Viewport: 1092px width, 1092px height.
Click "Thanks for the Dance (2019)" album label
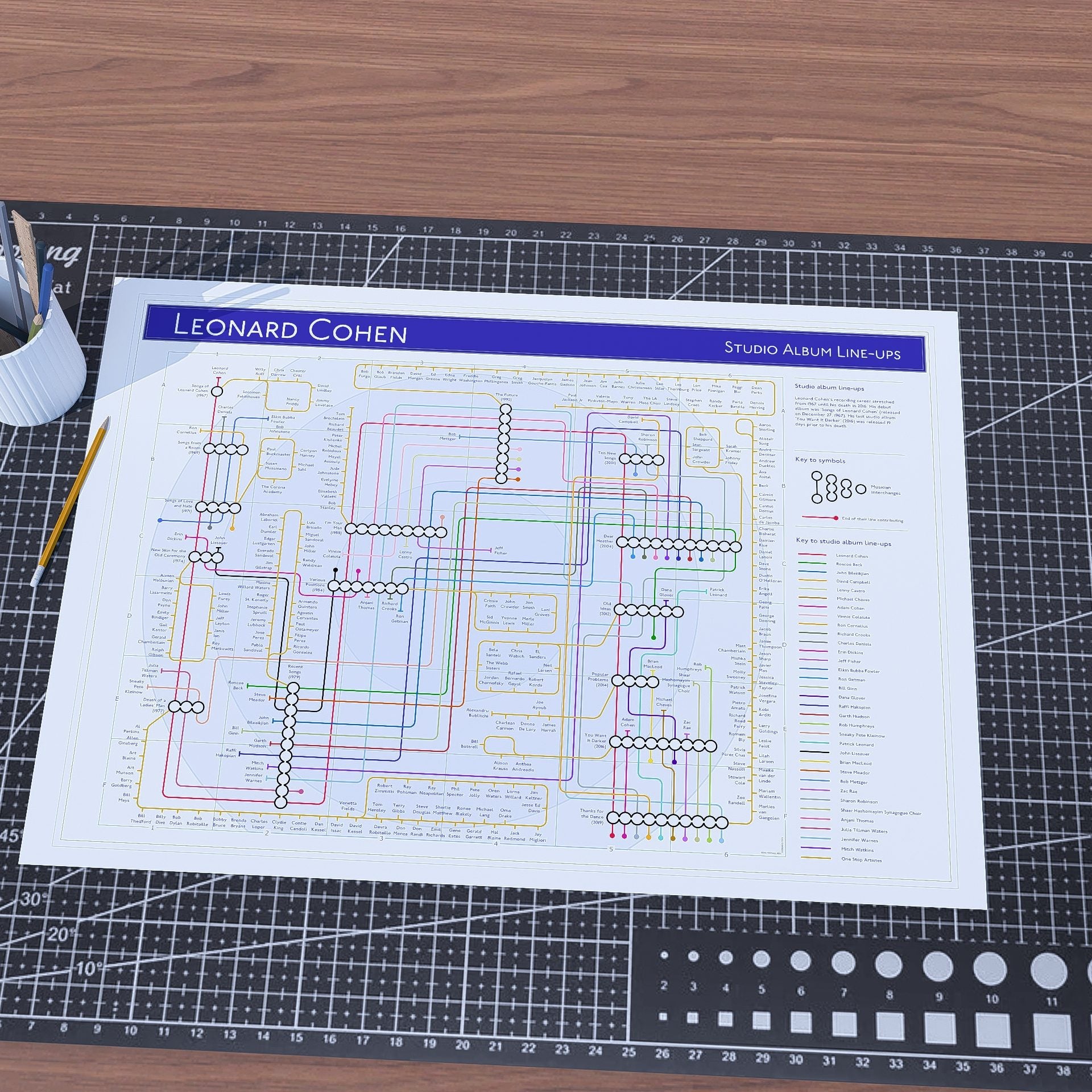pyautogui.click(x=591, y=816)
